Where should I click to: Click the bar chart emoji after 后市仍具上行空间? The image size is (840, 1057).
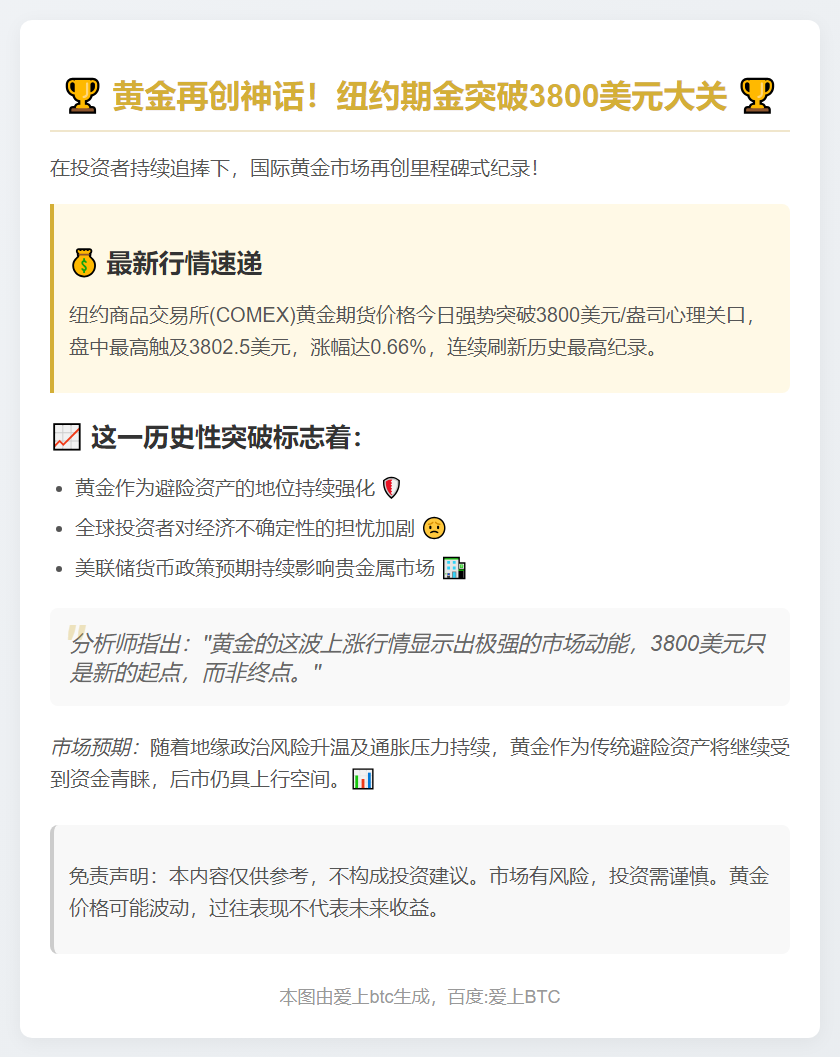[x=363, y=779]
